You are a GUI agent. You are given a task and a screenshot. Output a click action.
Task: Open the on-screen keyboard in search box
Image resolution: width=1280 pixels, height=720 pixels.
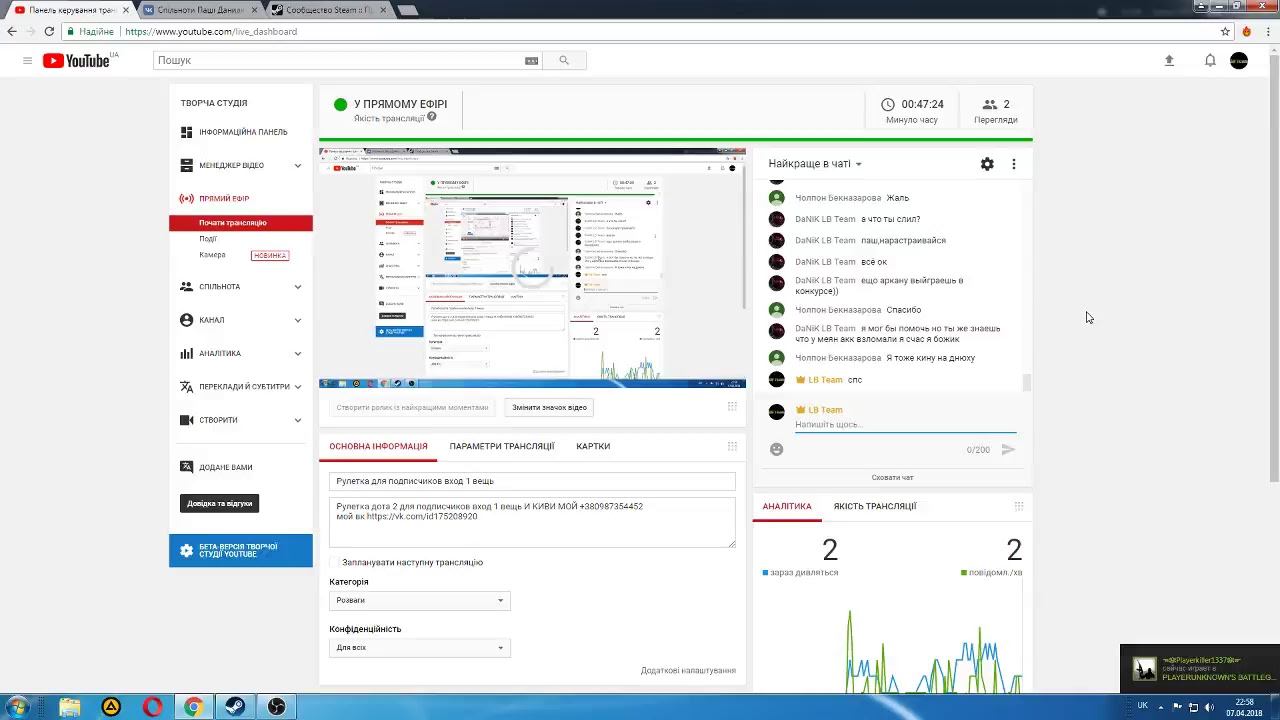tap(531, 61)
